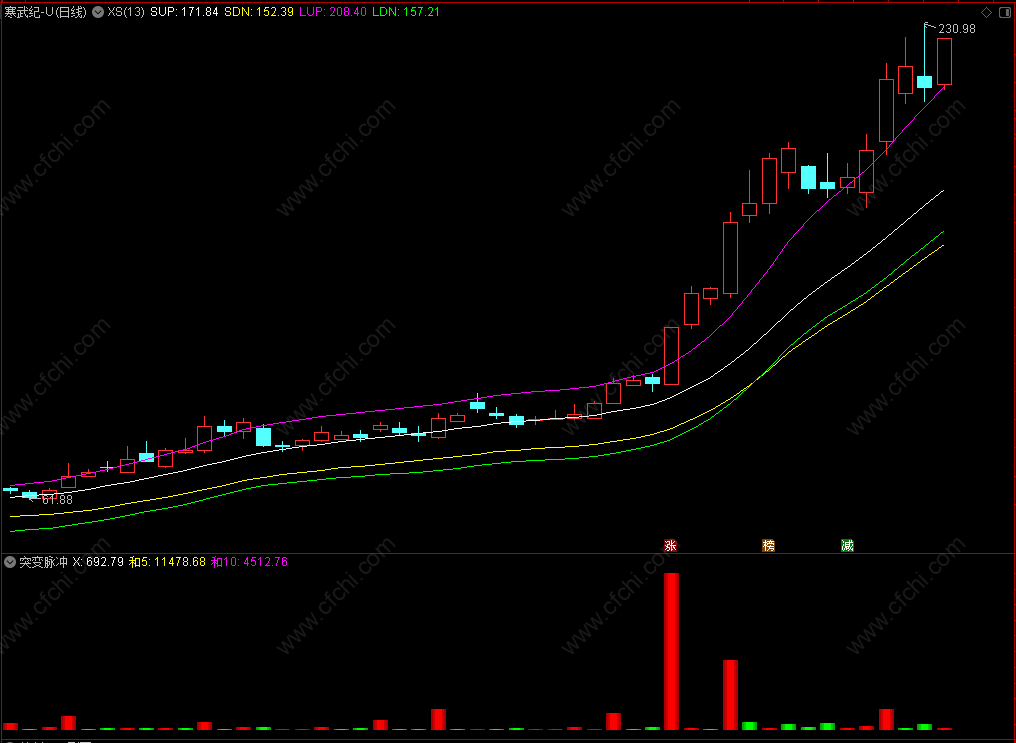Click the 和10: 4512.76 value
This screenshot has width=1016, height=743.
[x=249, y=562]
